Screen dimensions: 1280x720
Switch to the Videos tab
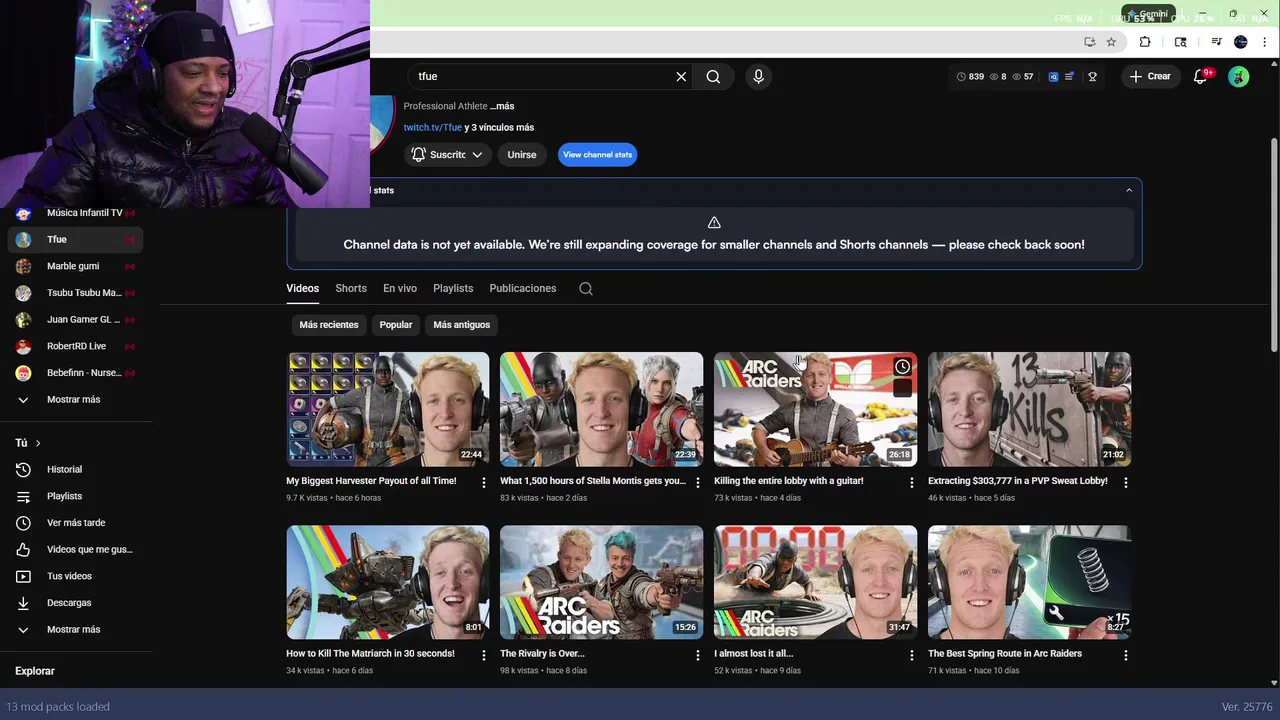302,288
